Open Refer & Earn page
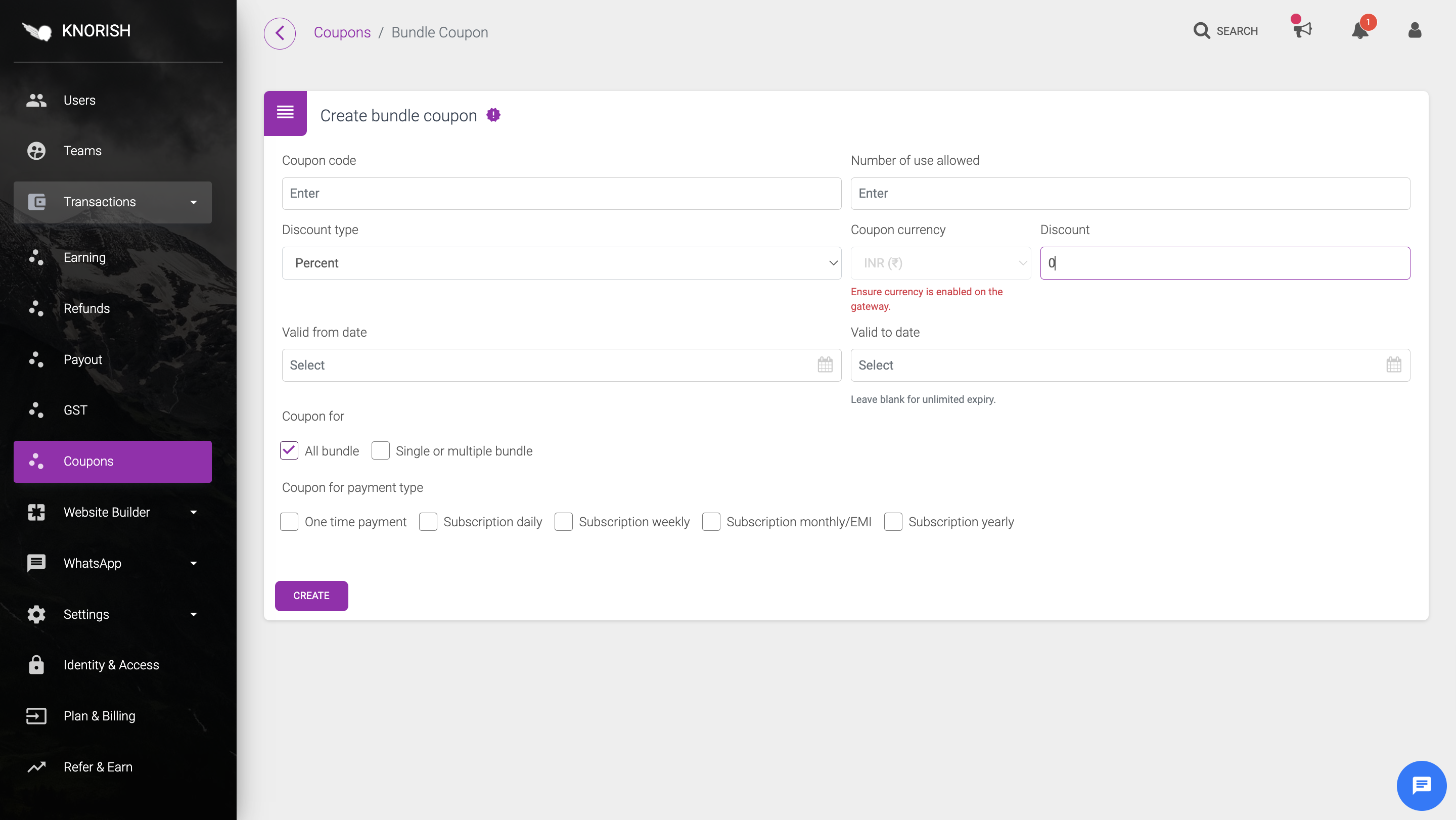 point(112,766)
